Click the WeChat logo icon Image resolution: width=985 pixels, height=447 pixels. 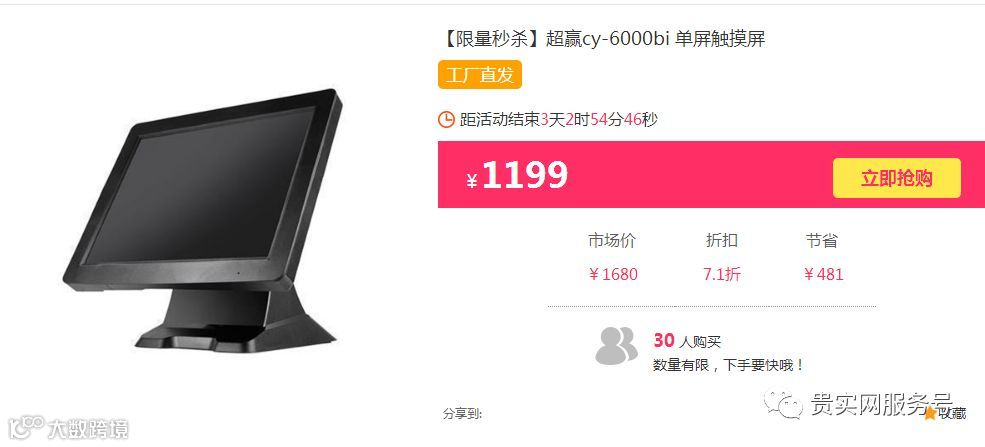[783, 404]
